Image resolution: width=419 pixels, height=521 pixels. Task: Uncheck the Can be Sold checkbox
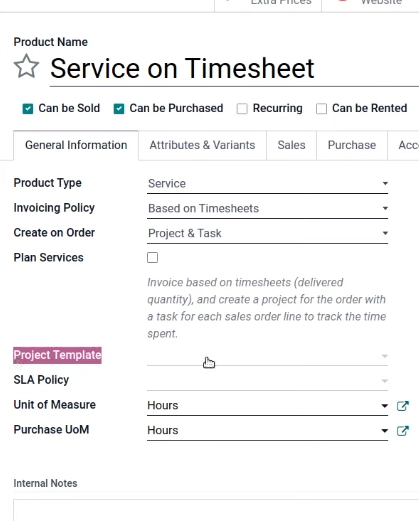(x=28, y=109)
